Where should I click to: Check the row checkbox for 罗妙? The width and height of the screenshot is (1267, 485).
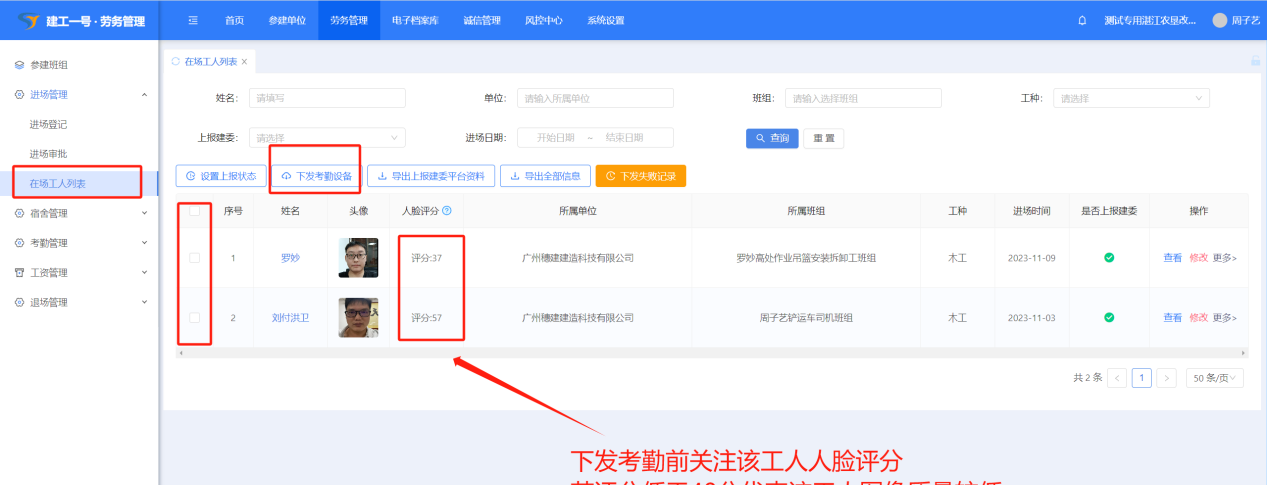[194, 258]
